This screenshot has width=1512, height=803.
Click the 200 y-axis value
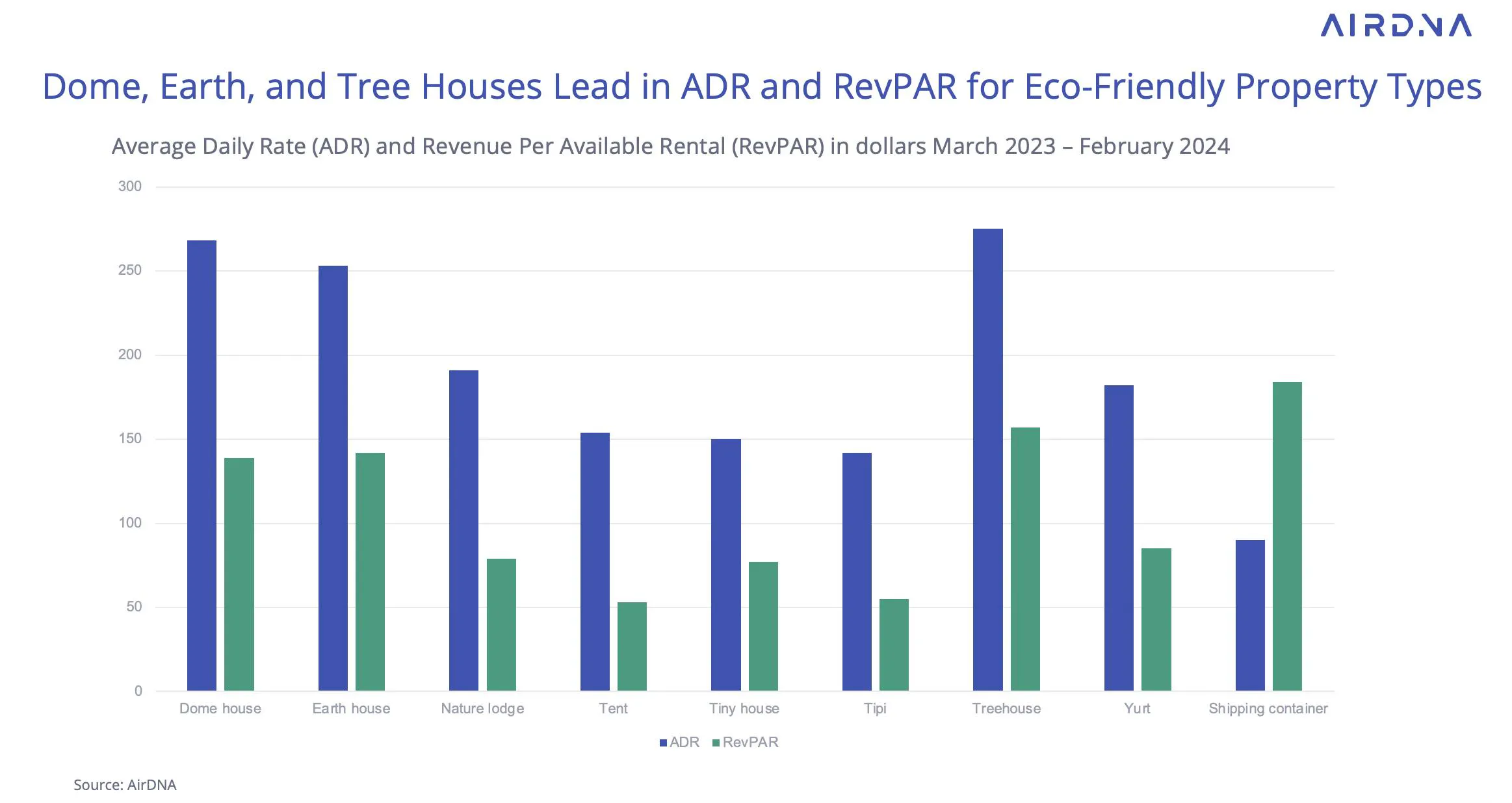click(x=129, y=355)
